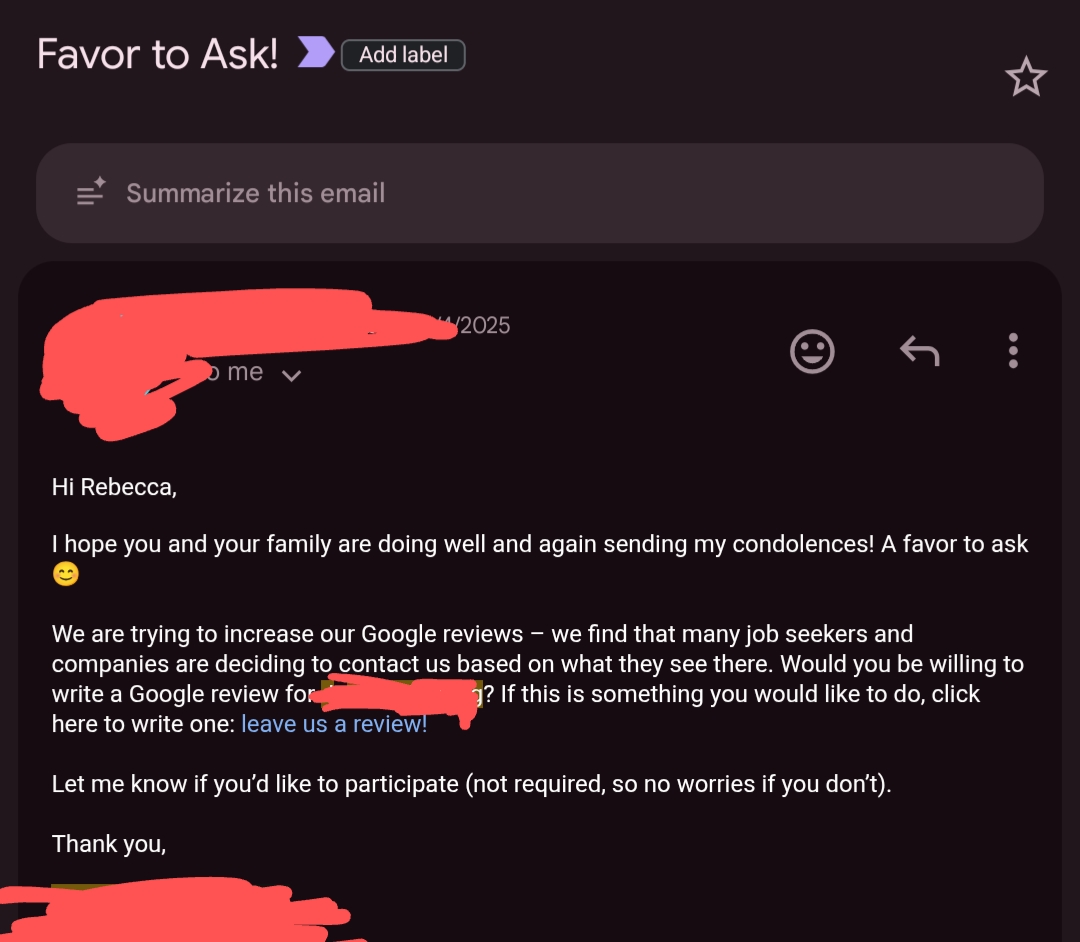Click the smiling emoji in the message
Screen dimensions: 1080x942
tap(66, 575)
